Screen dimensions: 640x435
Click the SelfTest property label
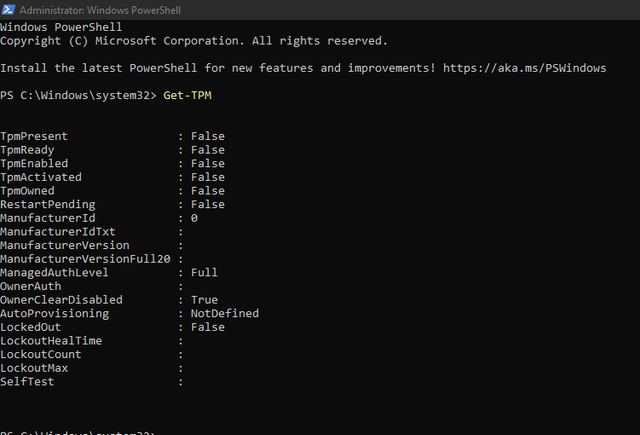click(x=27, y=382)
